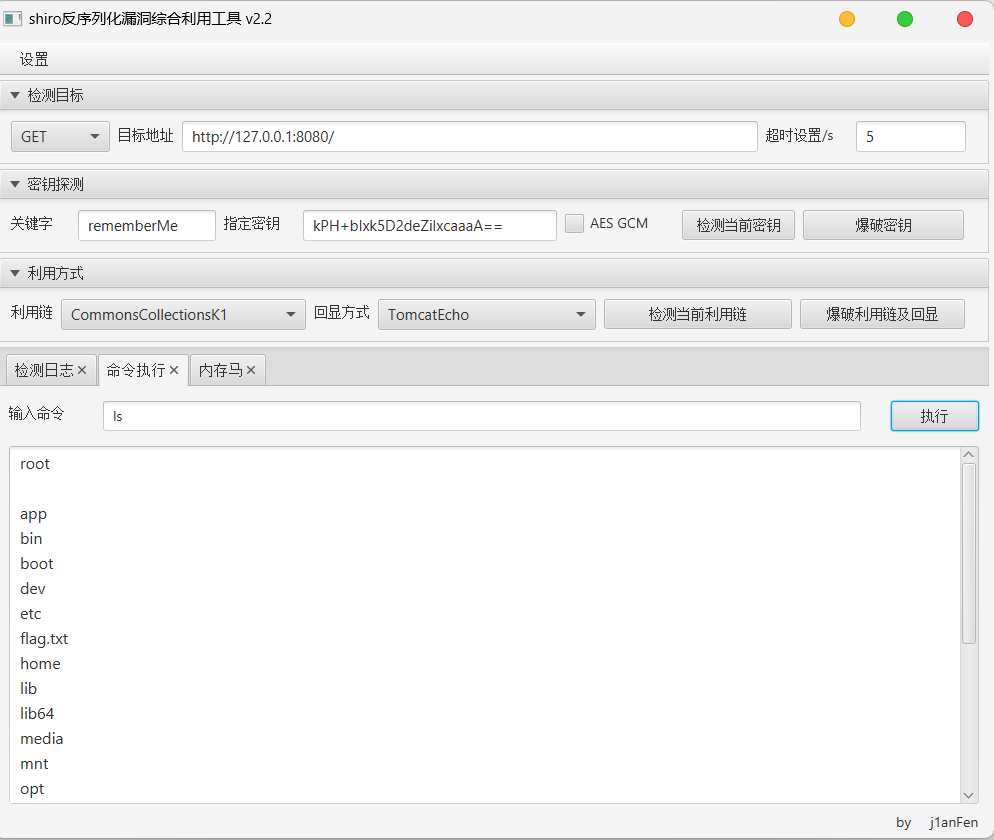Open the GET request method dropdown

pos(60,136)
